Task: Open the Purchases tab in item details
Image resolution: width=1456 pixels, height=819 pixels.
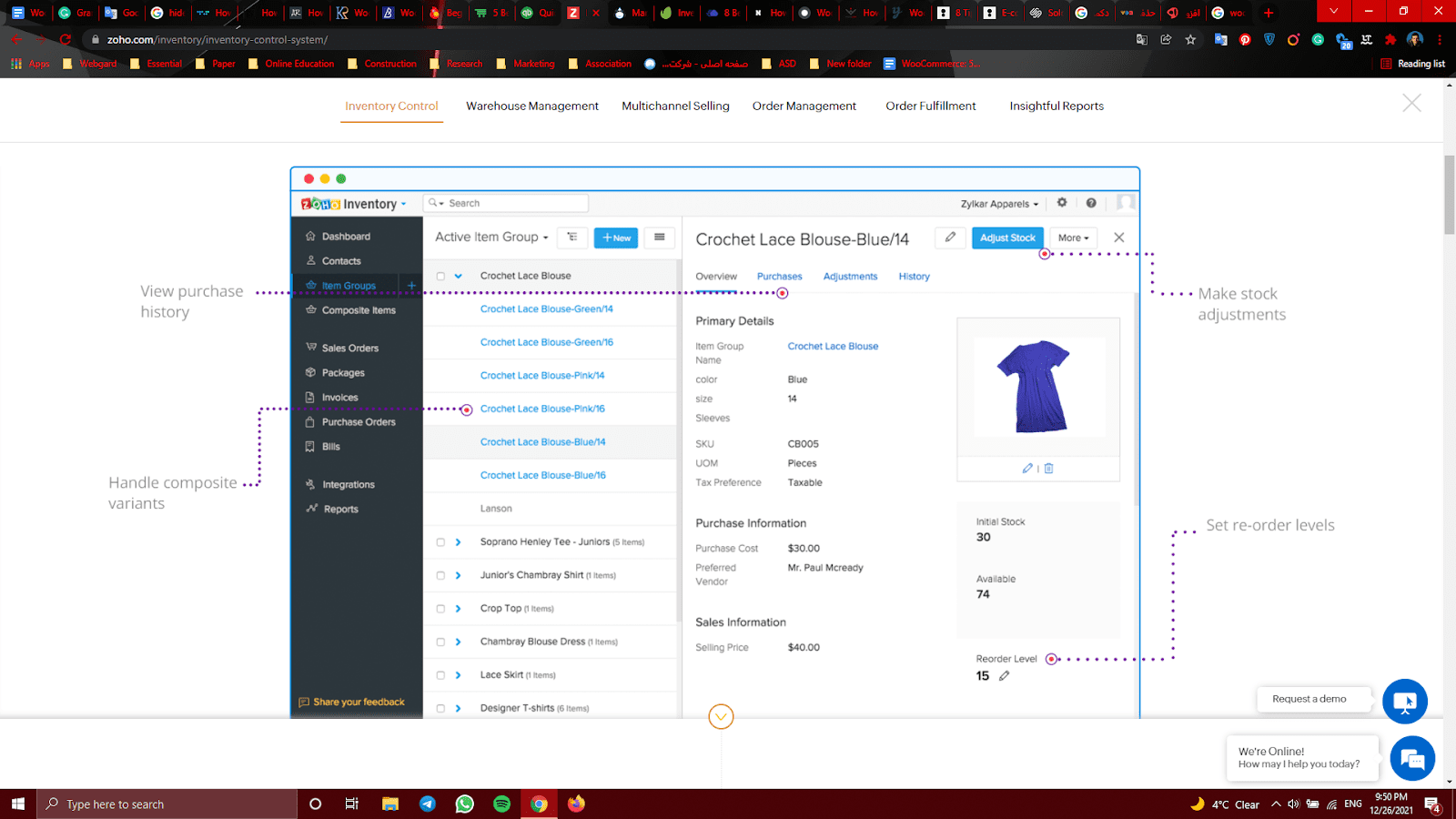Action: pyautogui.click(x=779, y=277)
